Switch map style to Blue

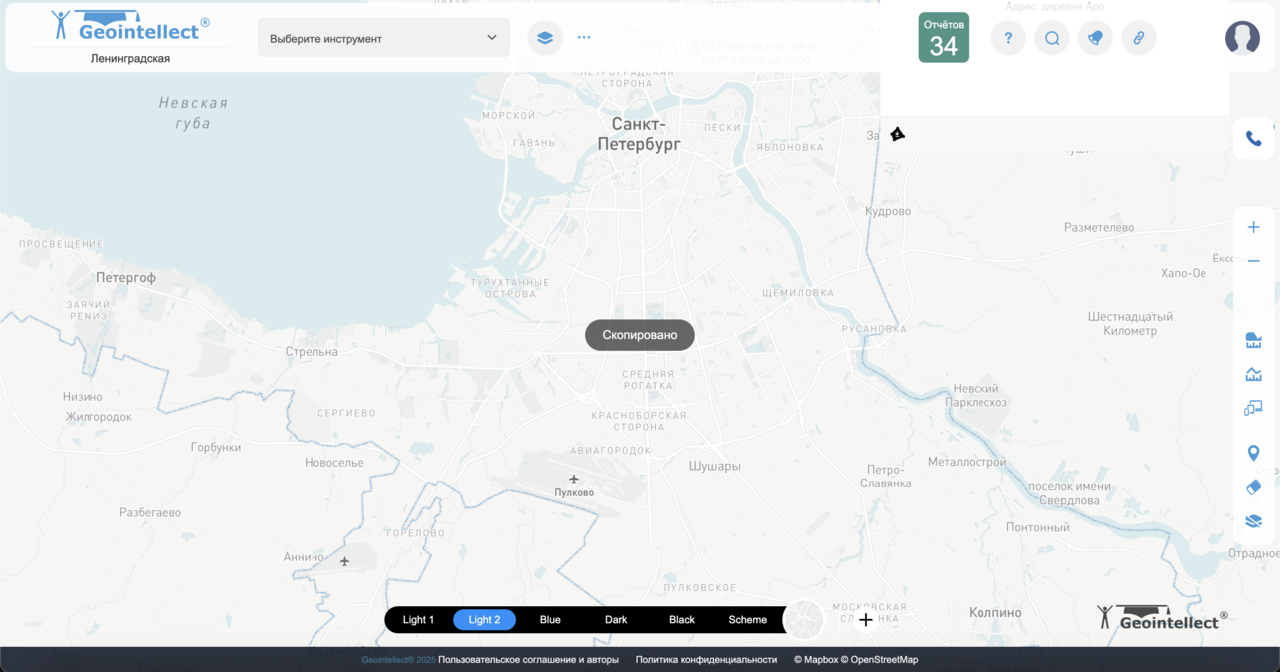[x=550, y=620]
